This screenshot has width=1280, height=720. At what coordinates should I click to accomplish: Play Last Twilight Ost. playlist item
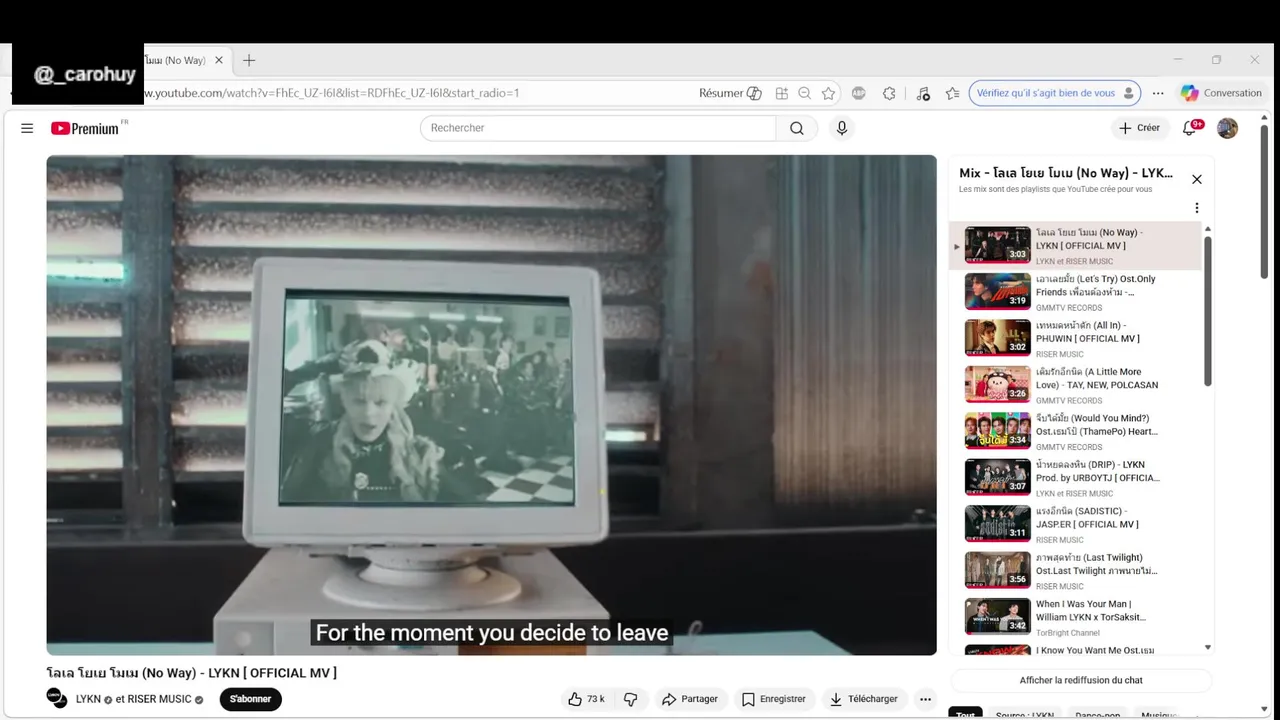pyautogui.click(x=1075, y=571)
